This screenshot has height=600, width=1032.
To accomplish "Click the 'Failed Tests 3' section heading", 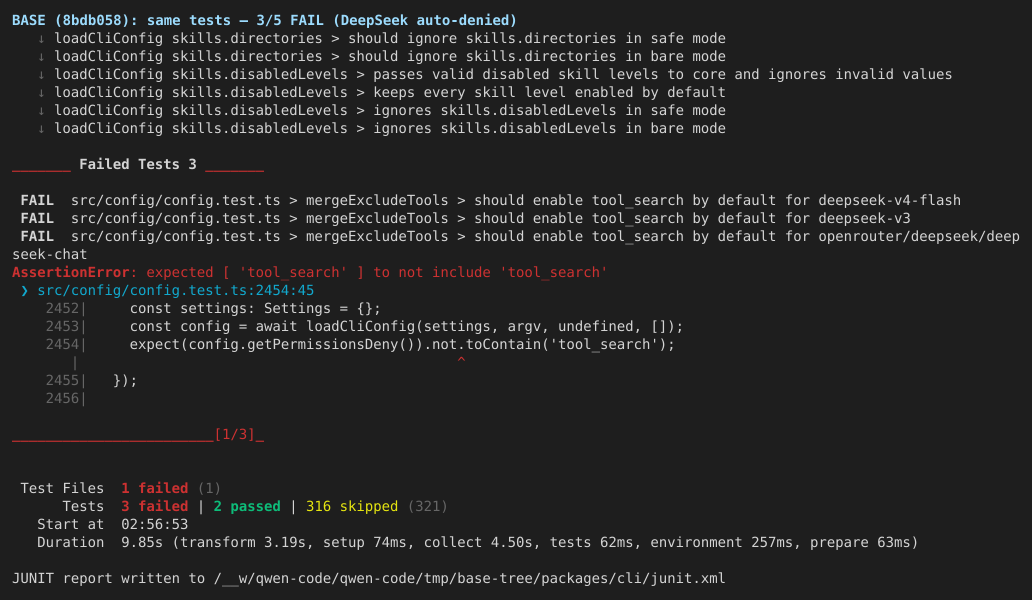I will point(138,164).
